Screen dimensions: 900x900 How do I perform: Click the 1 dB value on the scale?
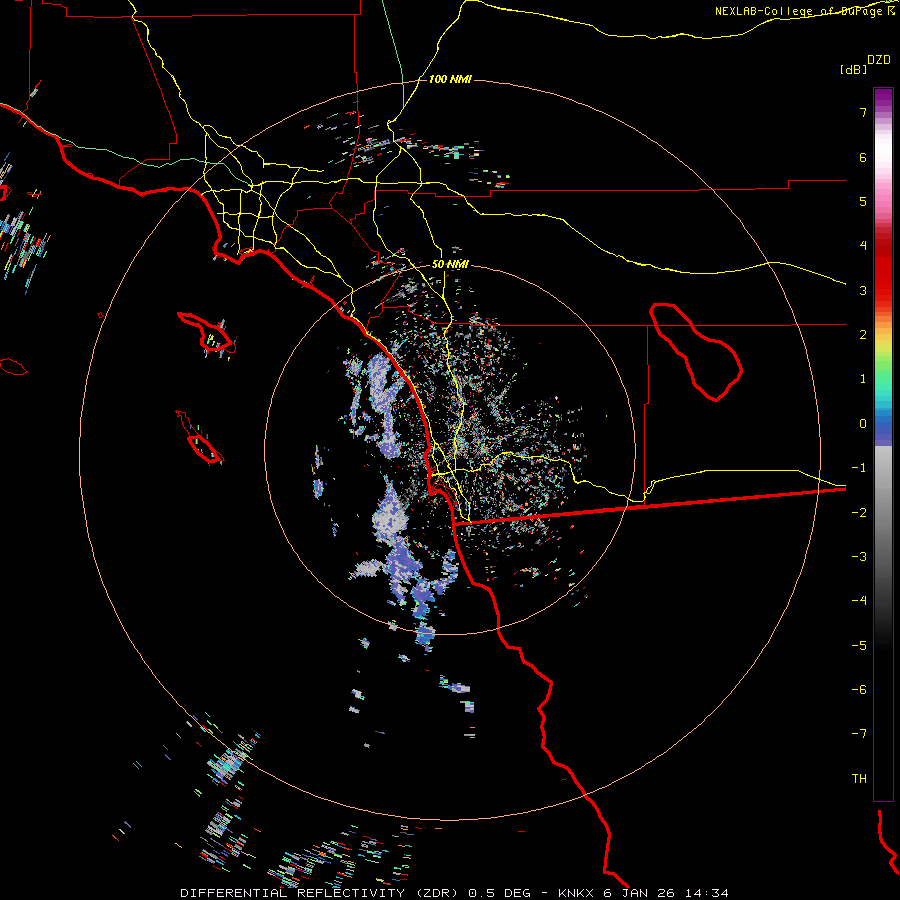pyautogui.click(x=863, y=379)
